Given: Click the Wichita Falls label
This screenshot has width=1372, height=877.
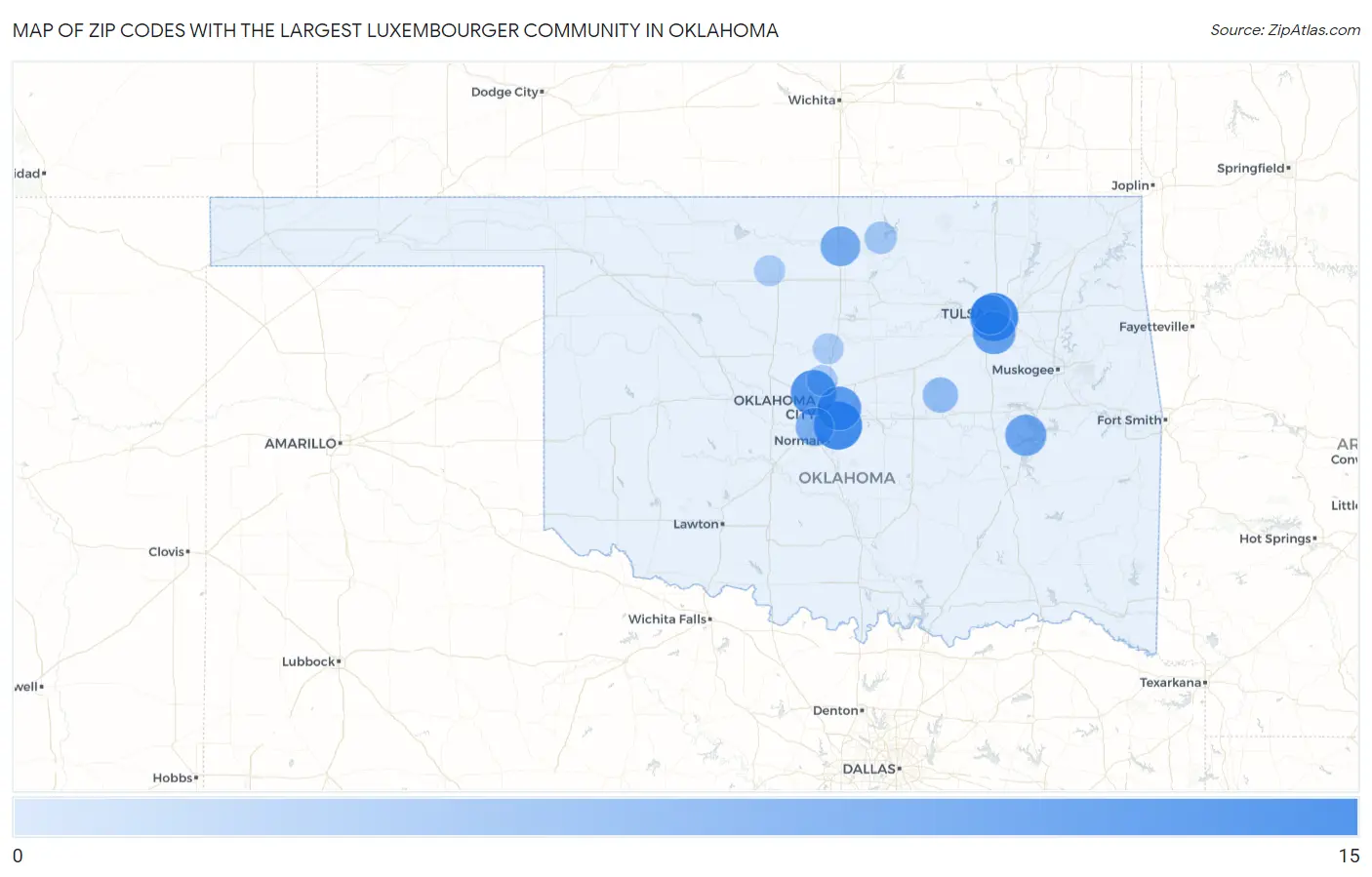Looking at the screenshot, I should [x=666, y=618].
